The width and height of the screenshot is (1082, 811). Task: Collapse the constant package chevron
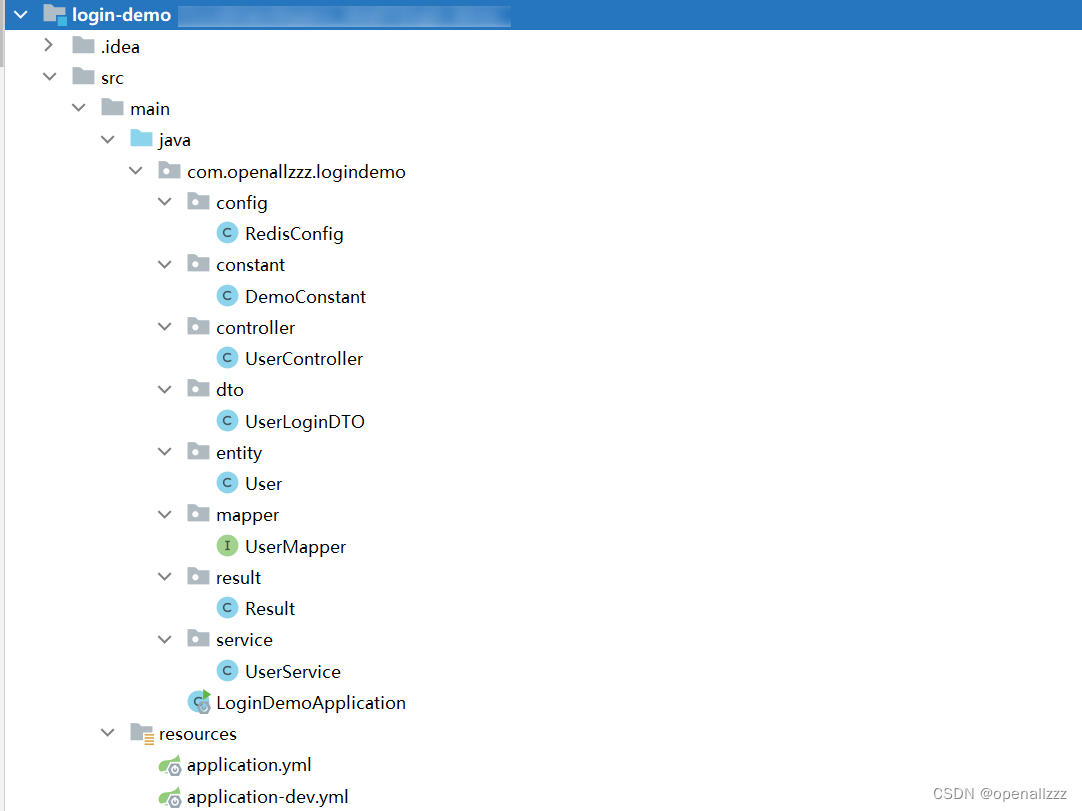point(165,264)
